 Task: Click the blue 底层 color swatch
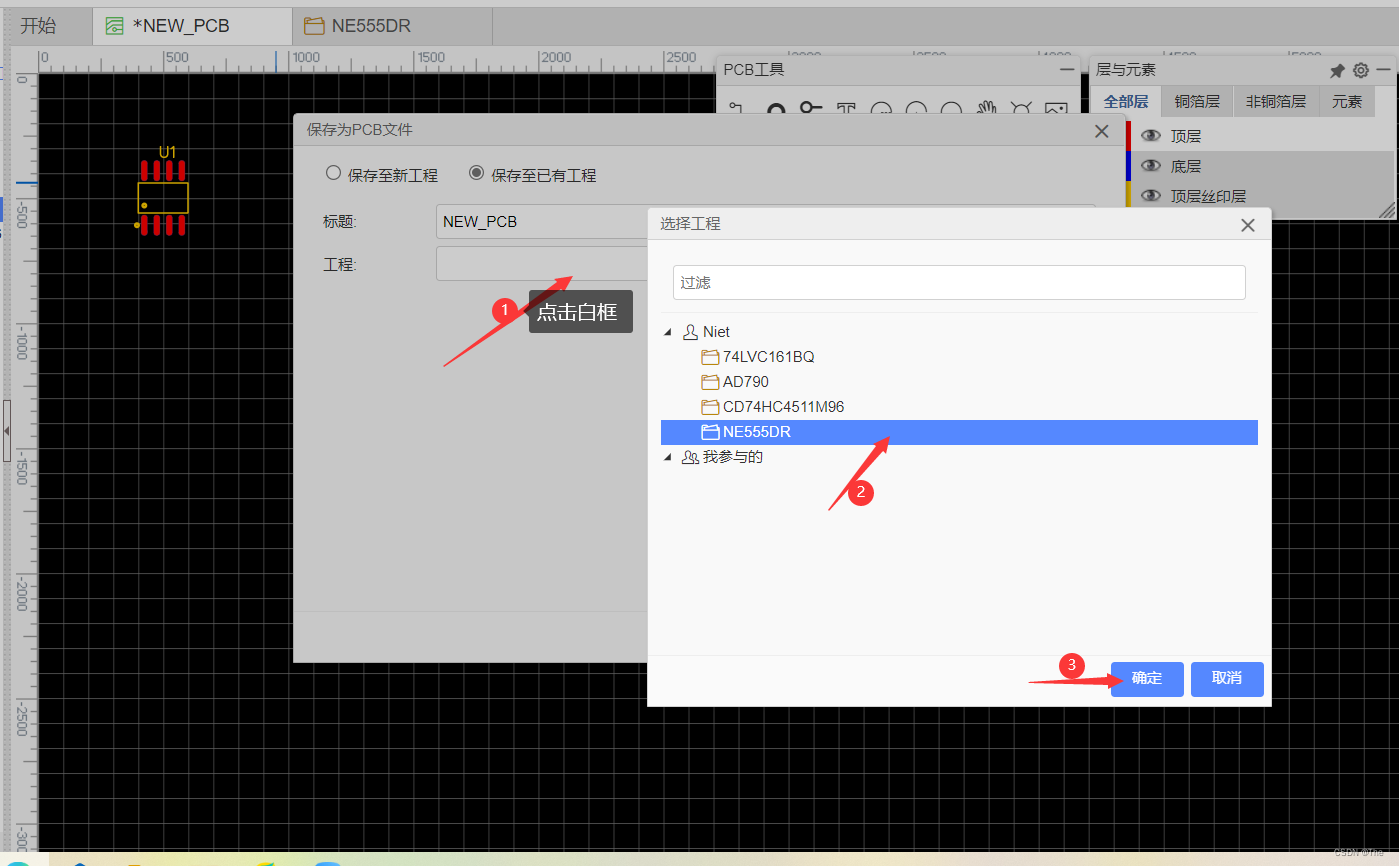1128,166
